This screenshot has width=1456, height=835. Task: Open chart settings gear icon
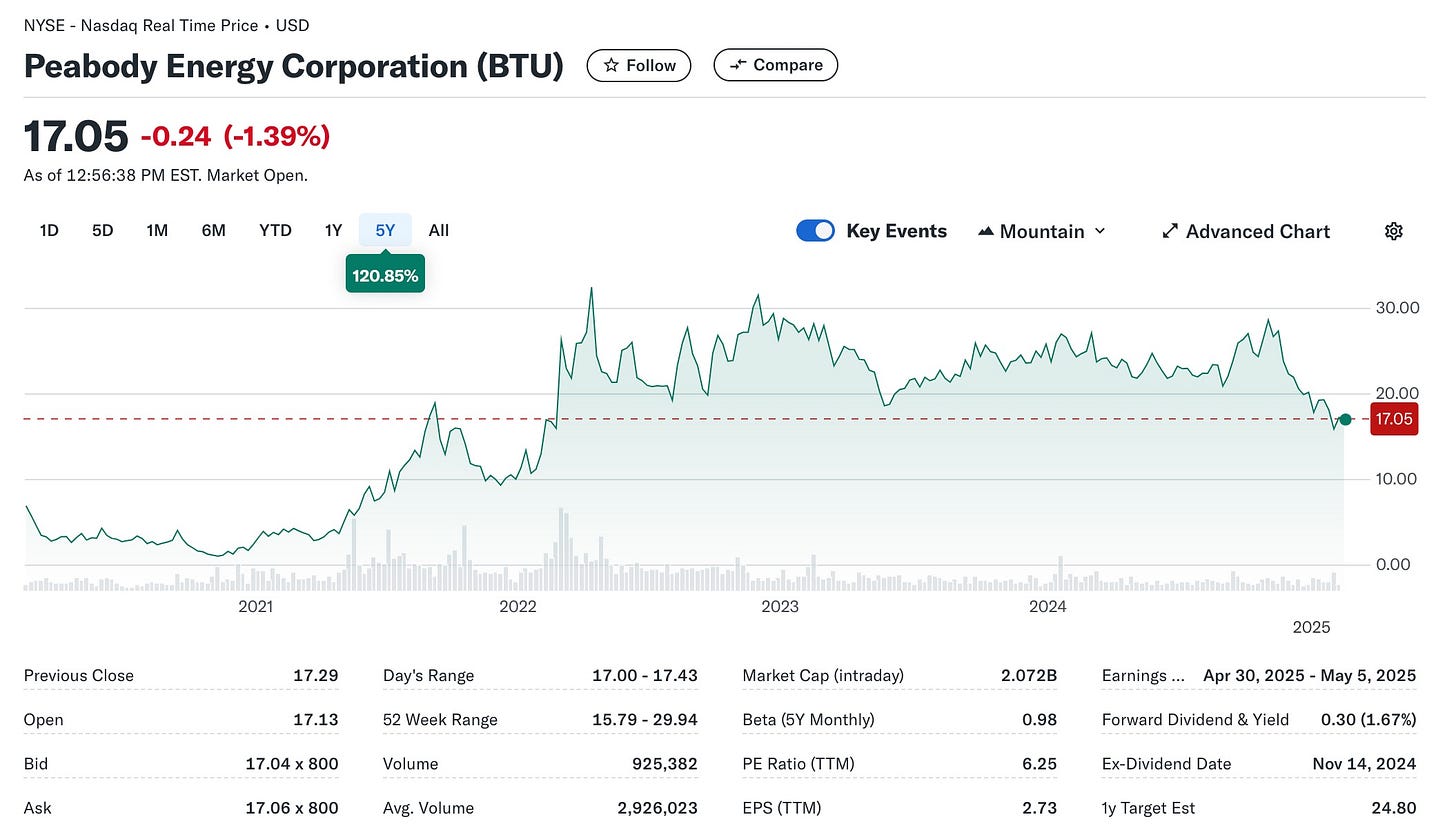pyautogui.click(x=1394, y=231)
